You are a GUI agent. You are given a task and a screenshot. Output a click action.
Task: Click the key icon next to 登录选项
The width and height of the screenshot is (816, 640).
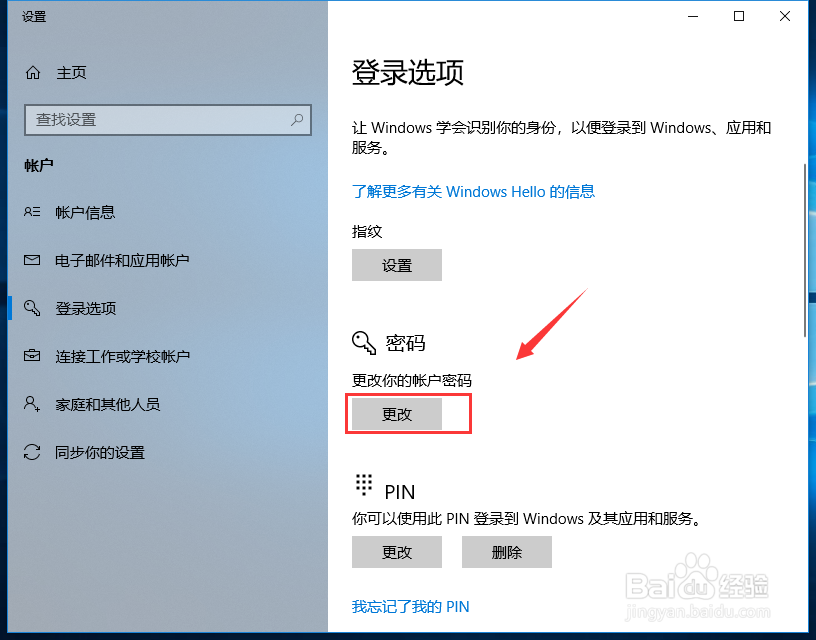point(32,308)
